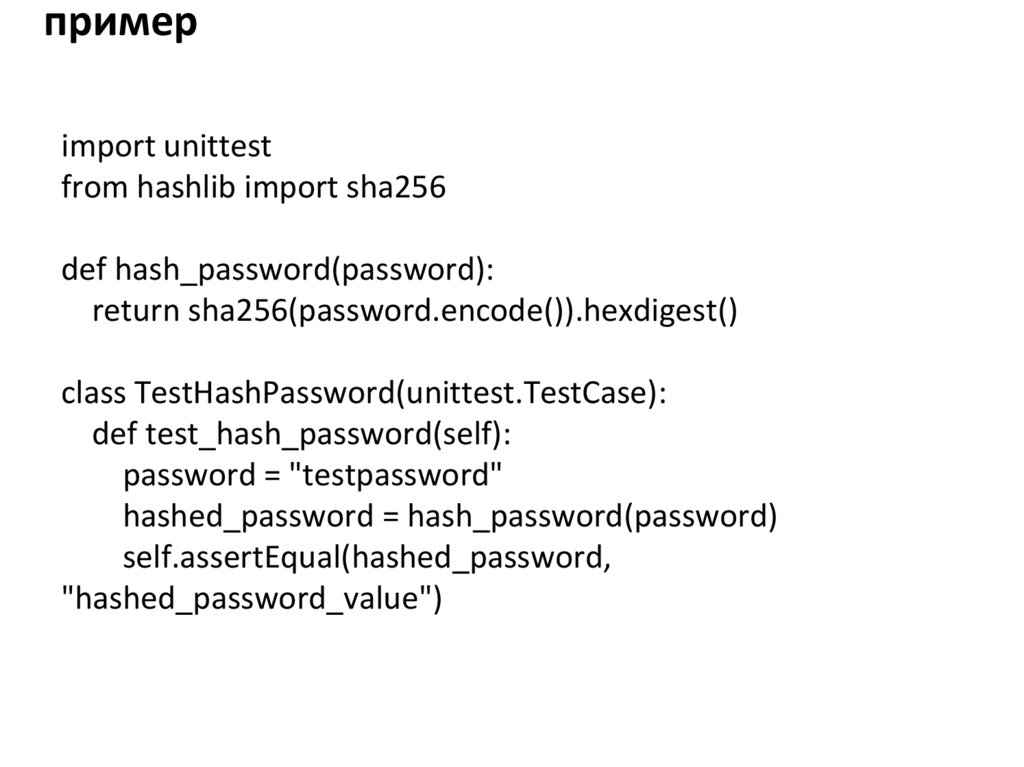Click the "def hash_password(password):" line
This screenshot has height=767, width=1024.
[x=278, y=270]
